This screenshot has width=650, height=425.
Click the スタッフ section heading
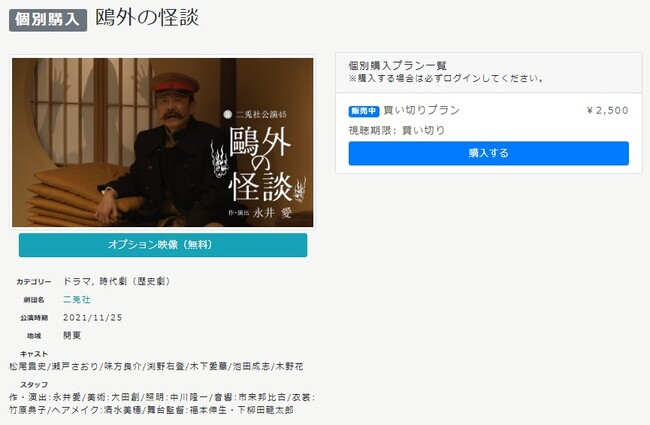34,385
